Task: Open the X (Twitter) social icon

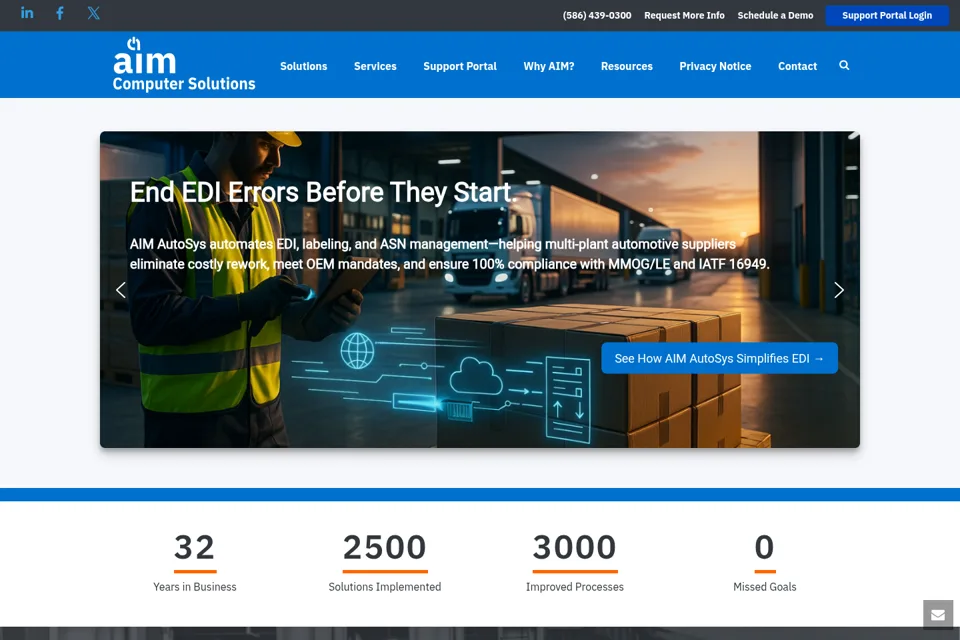Action: click(93, 13)
